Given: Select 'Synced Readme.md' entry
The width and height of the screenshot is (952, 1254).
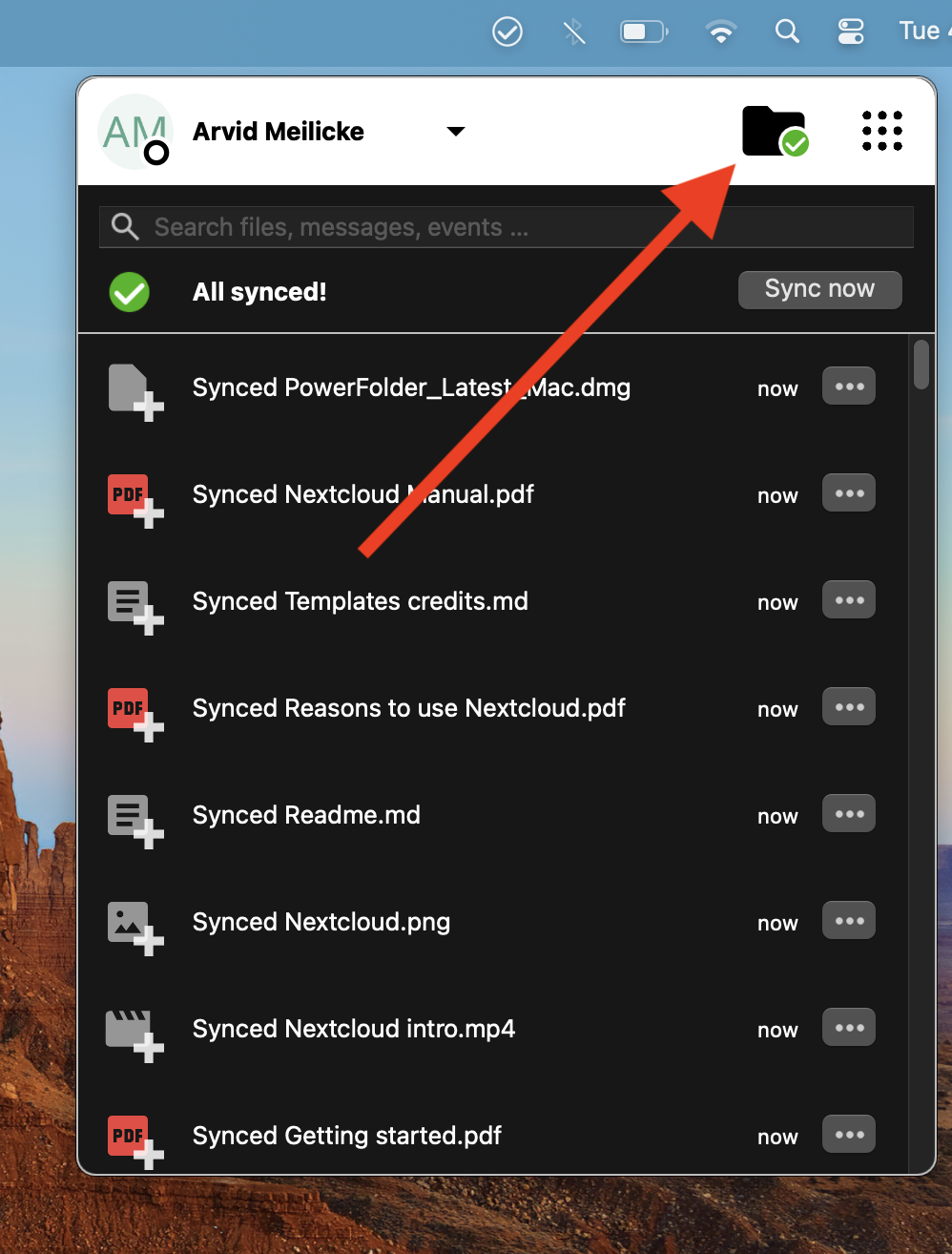Looking at the screenshot, I should click(306, 815).
